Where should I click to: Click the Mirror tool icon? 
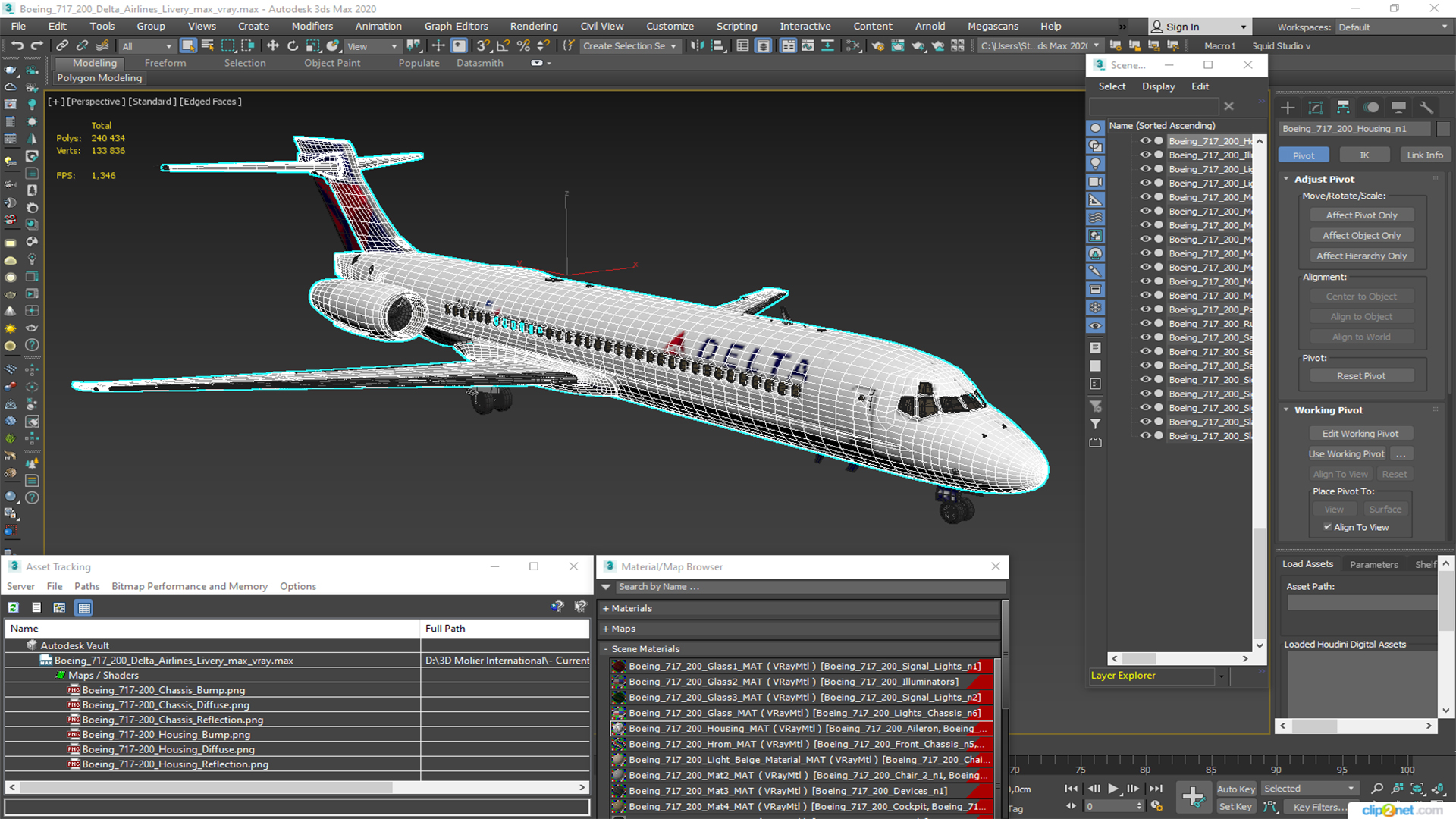[x=697, y=45]
